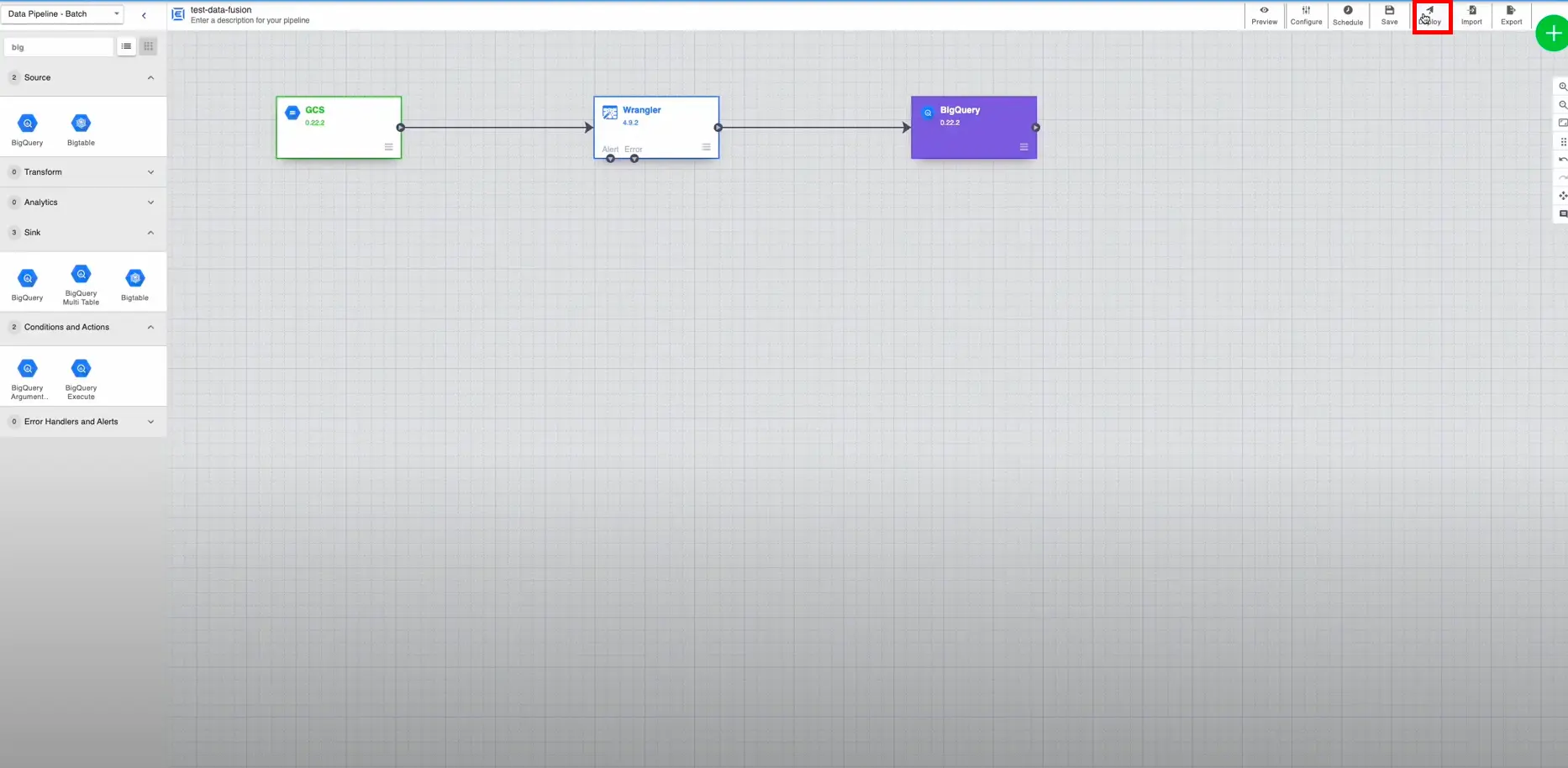Collapse Conditions and Actions section

[x=150, y=327]
